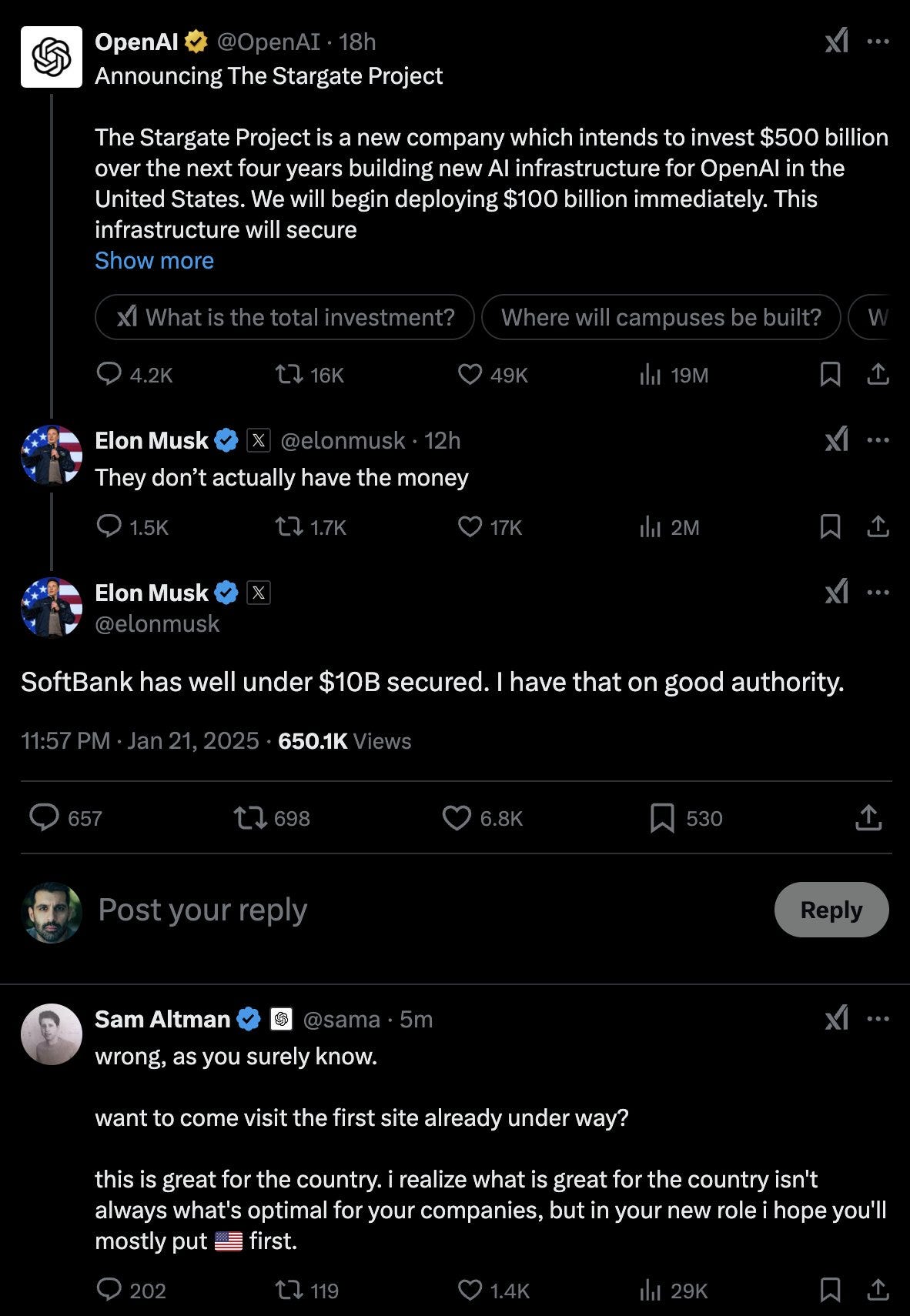Select "What is the total investment?" Grok suggestion
910x1316 pixels.
coord(285,317)
